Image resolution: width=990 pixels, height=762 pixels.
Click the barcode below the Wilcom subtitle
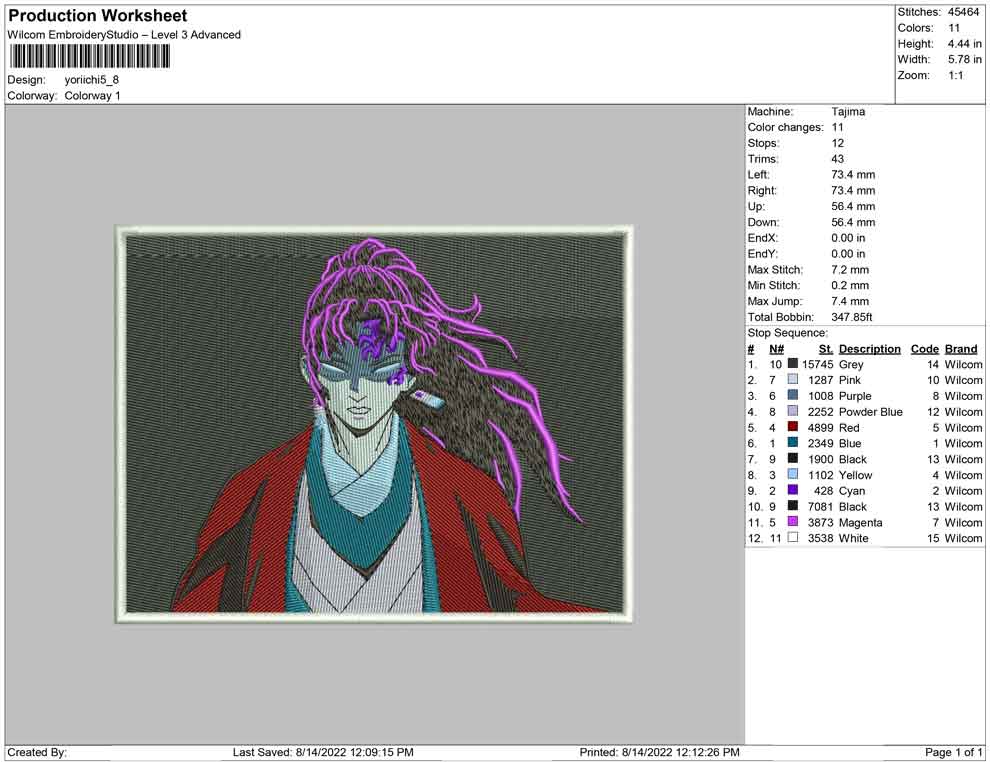(x=89, y=56)
